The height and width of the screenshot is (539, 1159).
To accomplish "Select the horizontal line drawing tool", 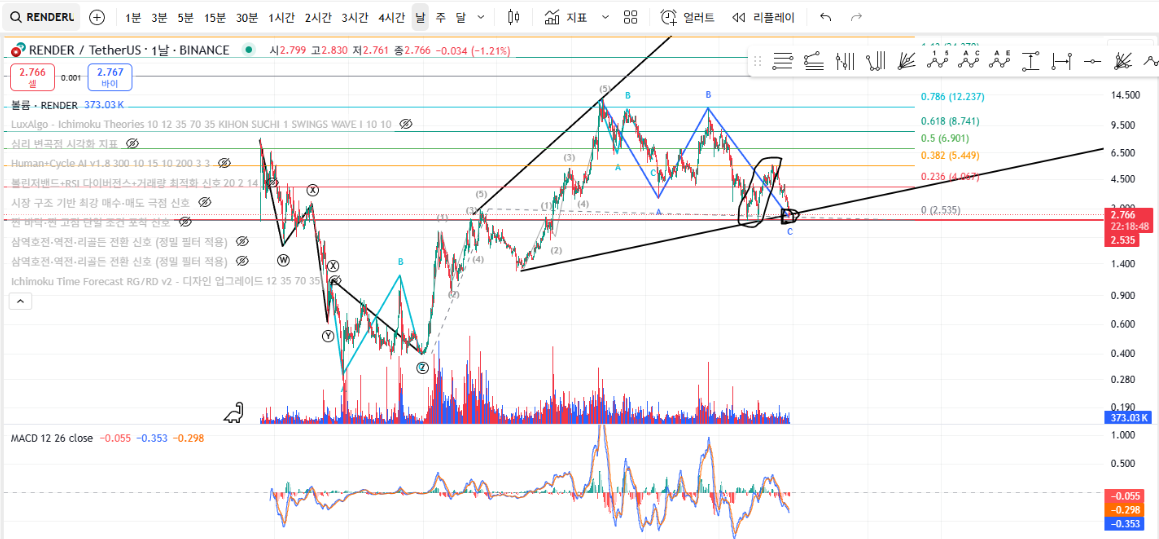I will click(1093, 62).
